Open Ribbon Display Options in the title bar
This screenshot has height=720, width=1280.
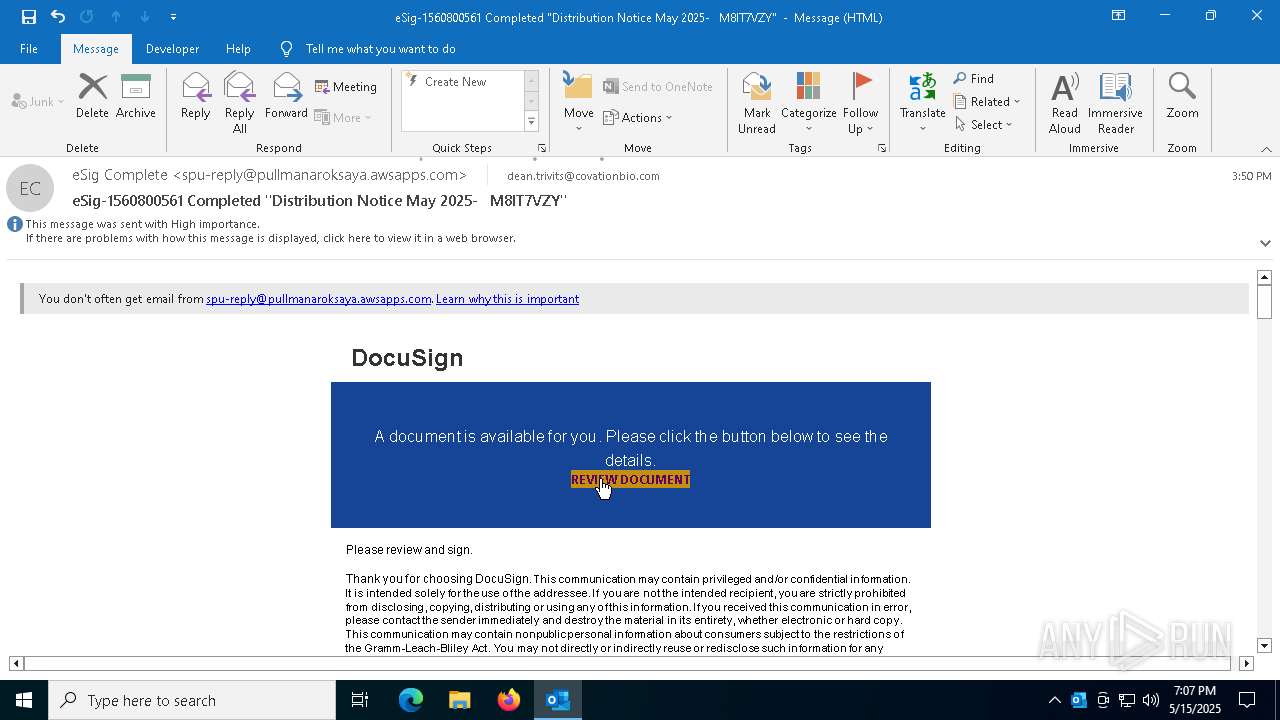point(1119,16)
